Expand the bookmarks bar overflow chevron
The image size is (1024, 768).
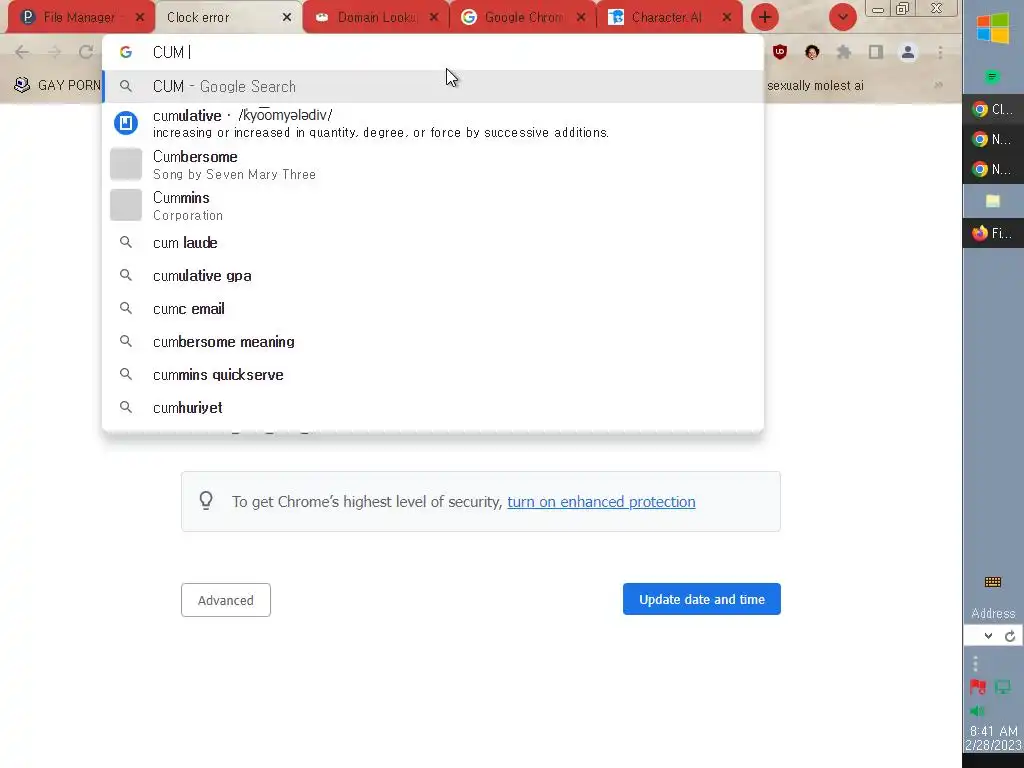[938, 85]
